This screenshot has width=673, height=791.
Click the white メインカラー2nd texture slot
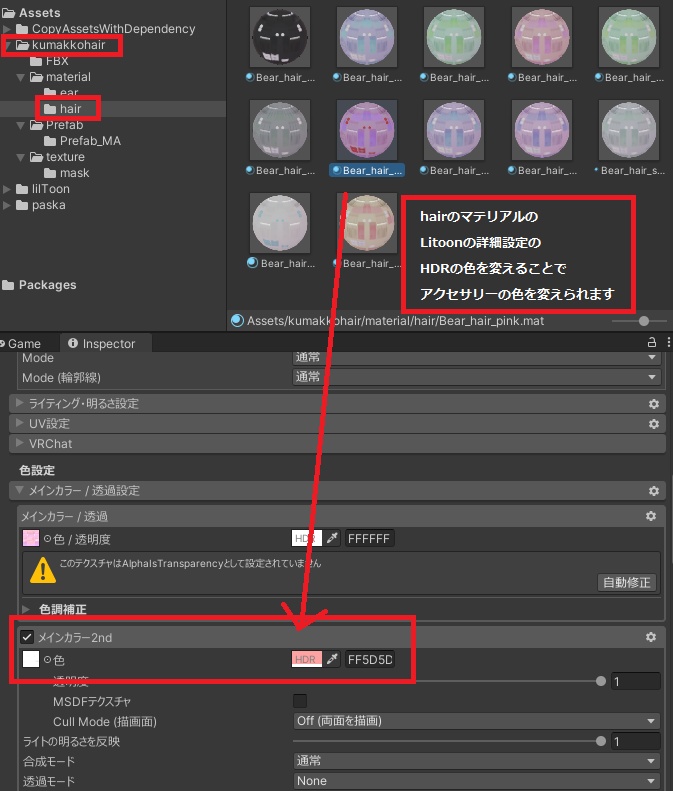coord(31,659)
